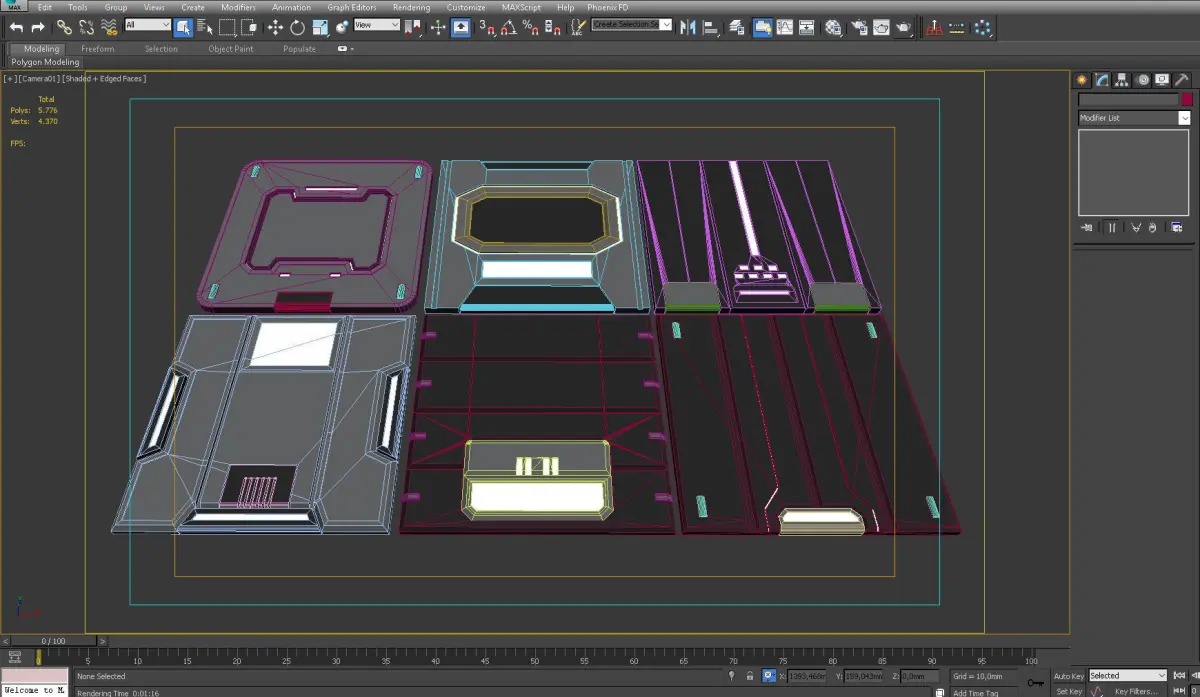The height and width of the screenshot is (697, 1200).
Task: Click Select and Manipulate tool
Action: tap(438, 27)
